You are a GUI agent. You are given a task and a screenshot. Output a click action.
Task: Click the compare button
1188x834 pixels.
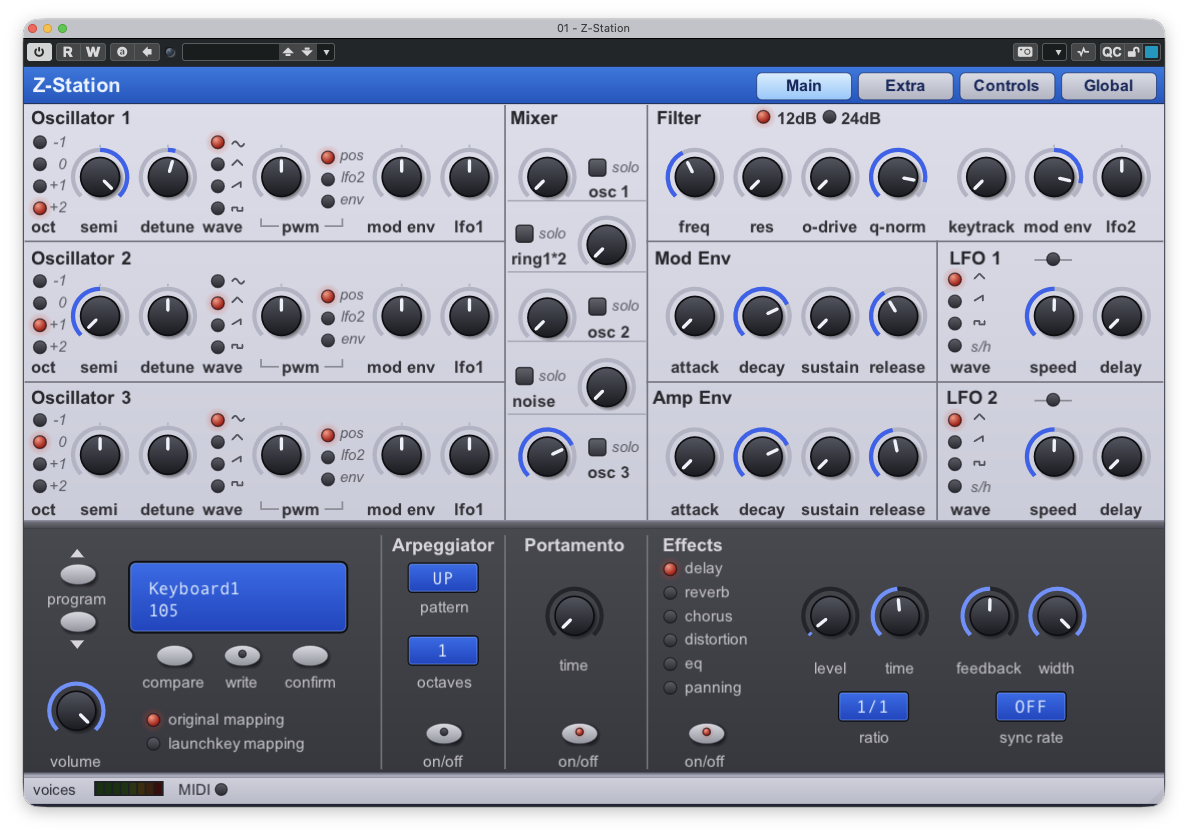click(x=175, y=655)
